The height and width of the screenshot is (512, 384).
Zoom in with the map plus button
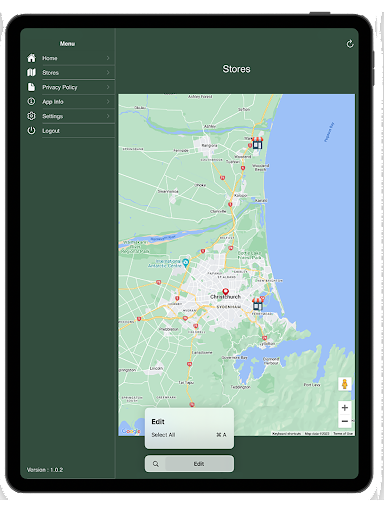(x=345, y=407)
